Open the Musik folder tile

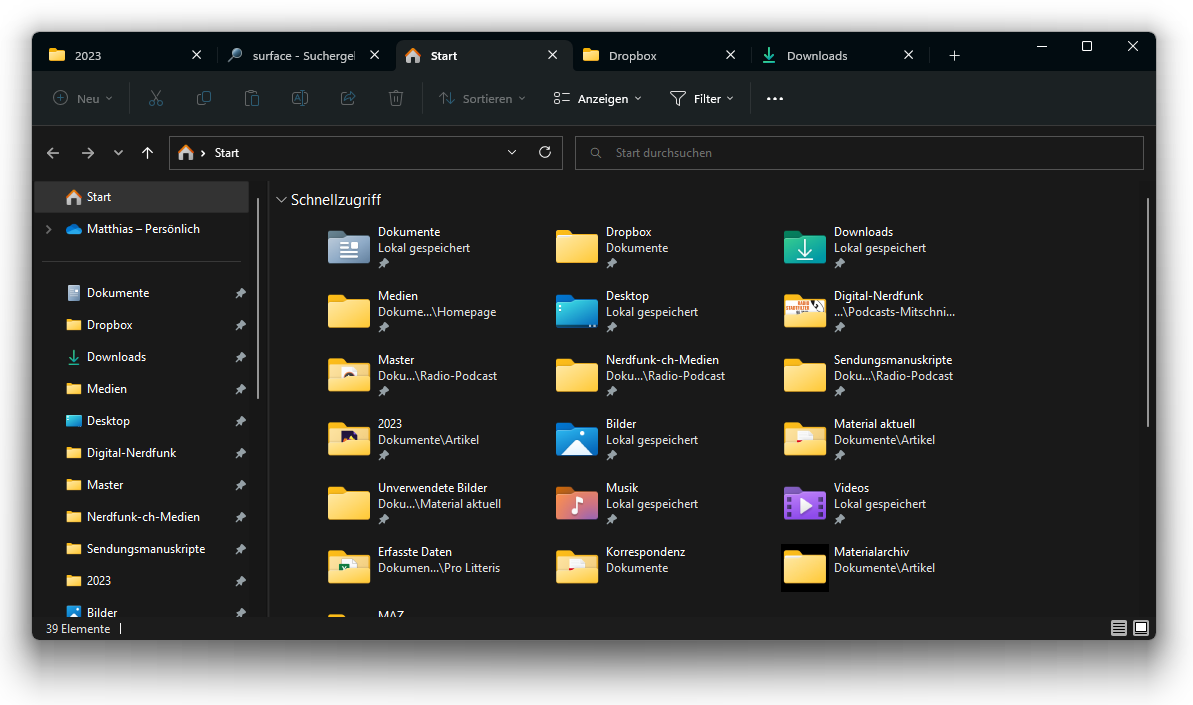coord(627,503)
